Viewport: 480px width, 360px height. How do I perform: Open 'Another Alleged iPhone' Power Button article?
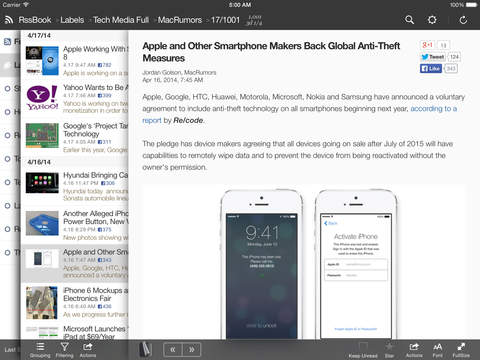[x=75, y=225]
